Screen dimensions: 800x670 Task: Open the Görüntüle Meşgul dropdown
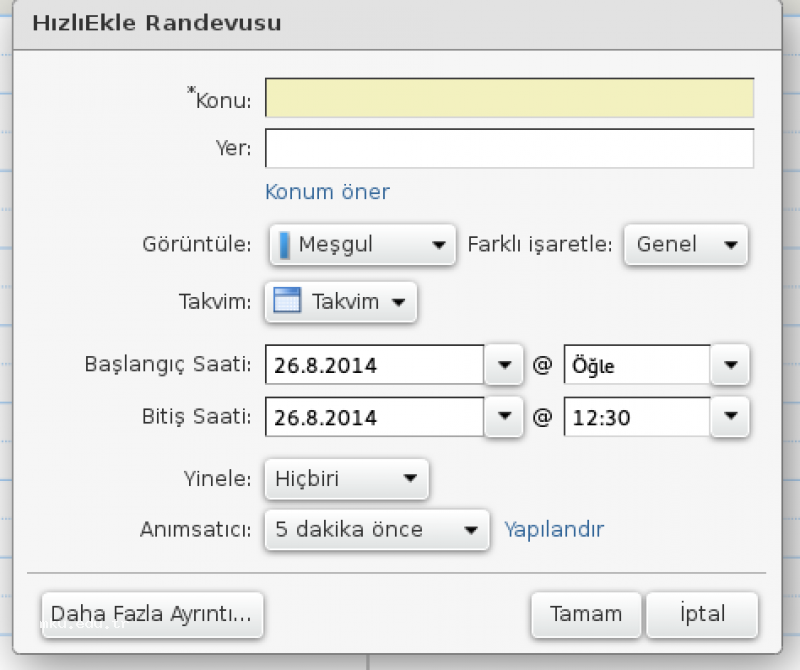[362, 244]
